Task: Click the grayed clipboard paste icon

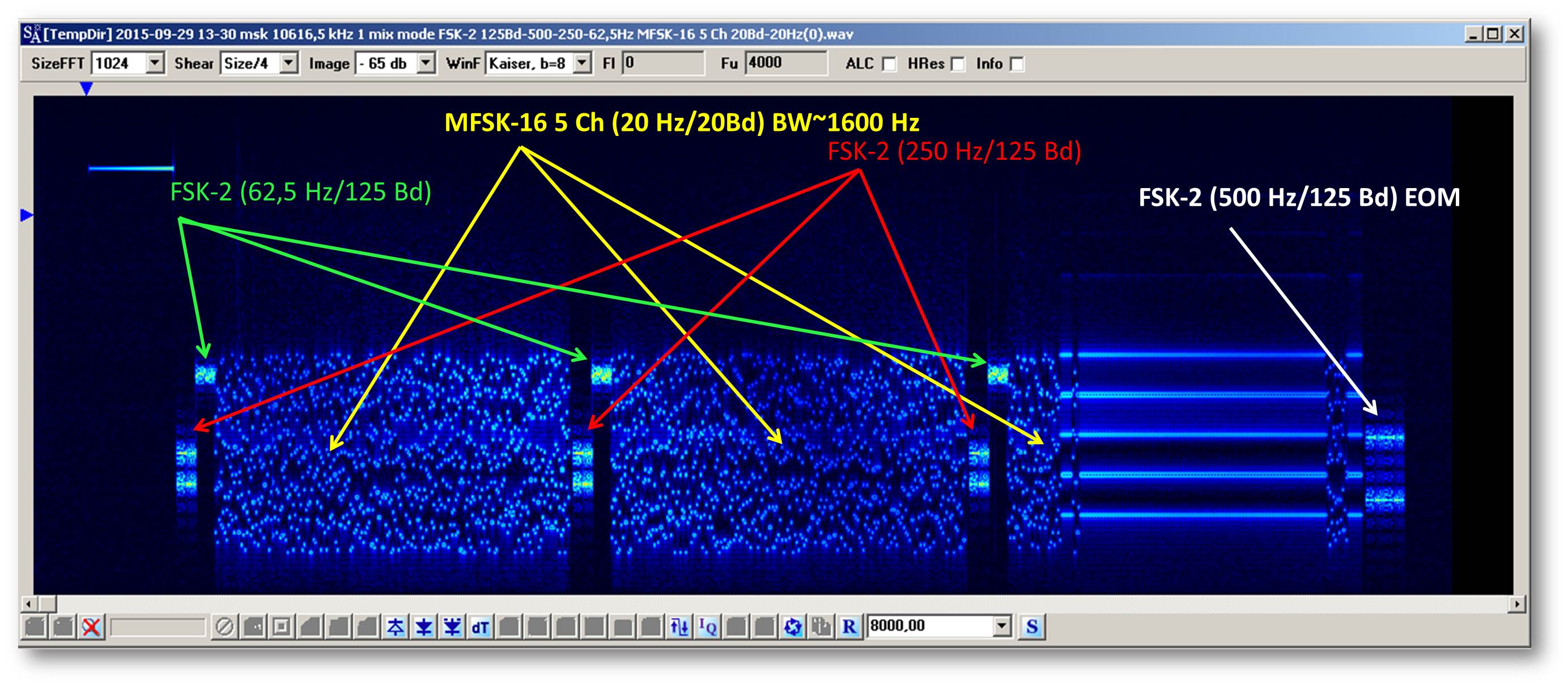Action: [821, 627]
